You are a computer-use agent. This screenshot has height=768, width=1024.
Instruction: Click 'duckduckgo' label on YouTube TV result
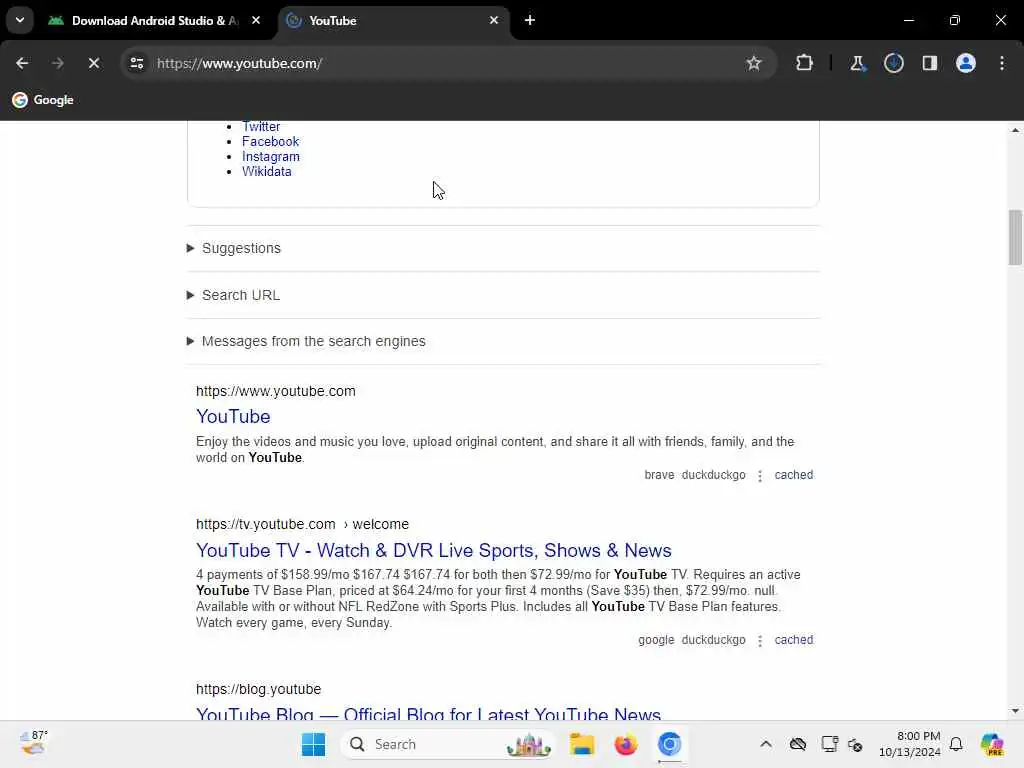pos(713,640)
